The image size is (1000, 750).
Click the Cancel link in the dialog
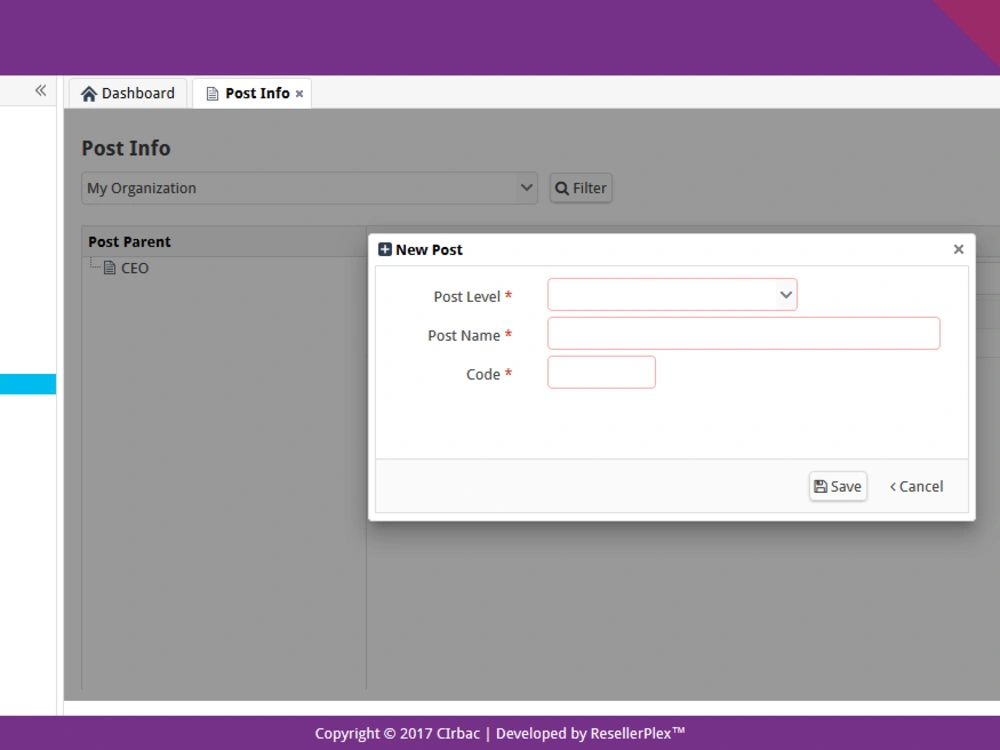click(920, 486)
